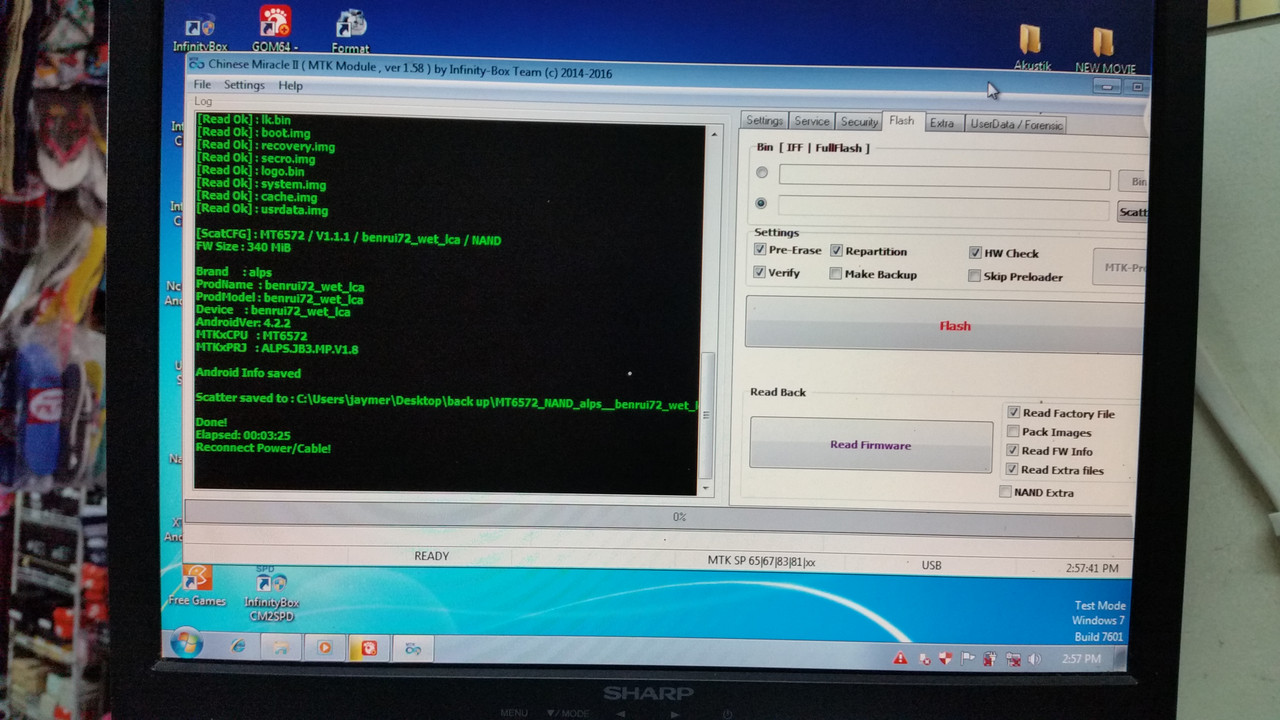Click the log scrollbar up arrow
1280x720 pixels.
(x=712, y=133)
